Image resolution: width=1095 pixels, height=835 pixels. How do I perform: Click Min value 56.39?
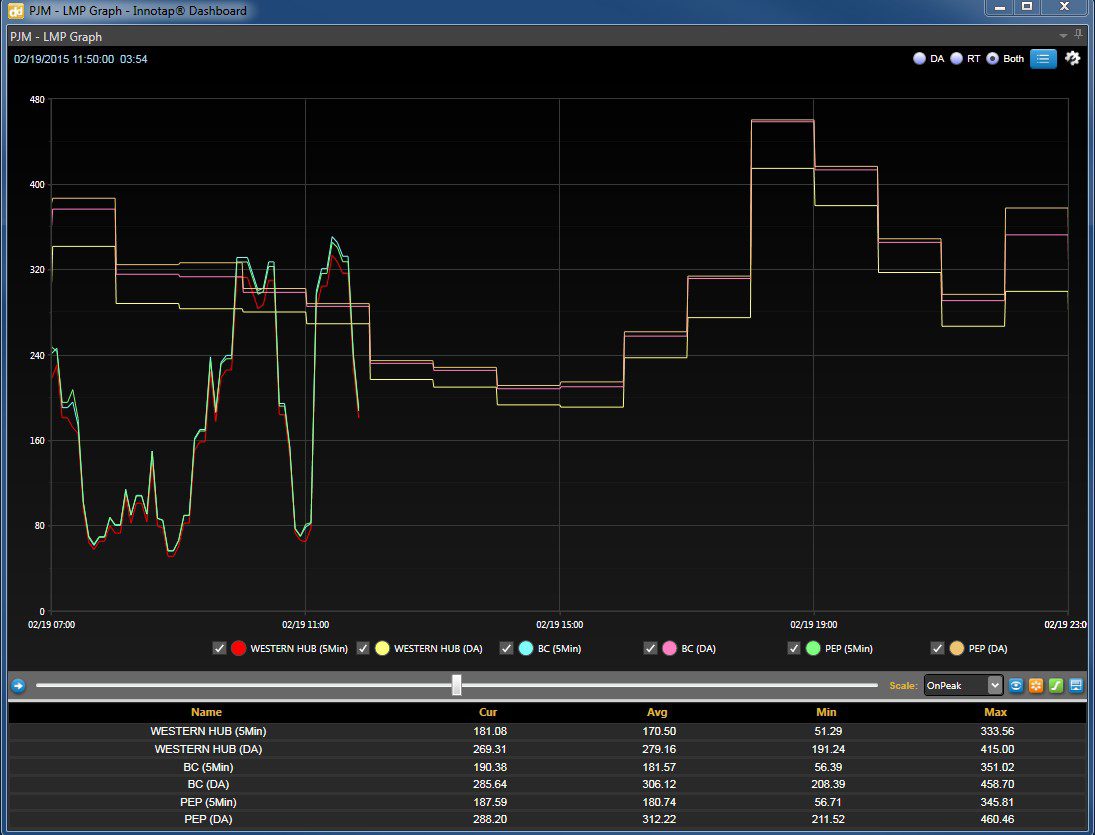pos(828,767)
